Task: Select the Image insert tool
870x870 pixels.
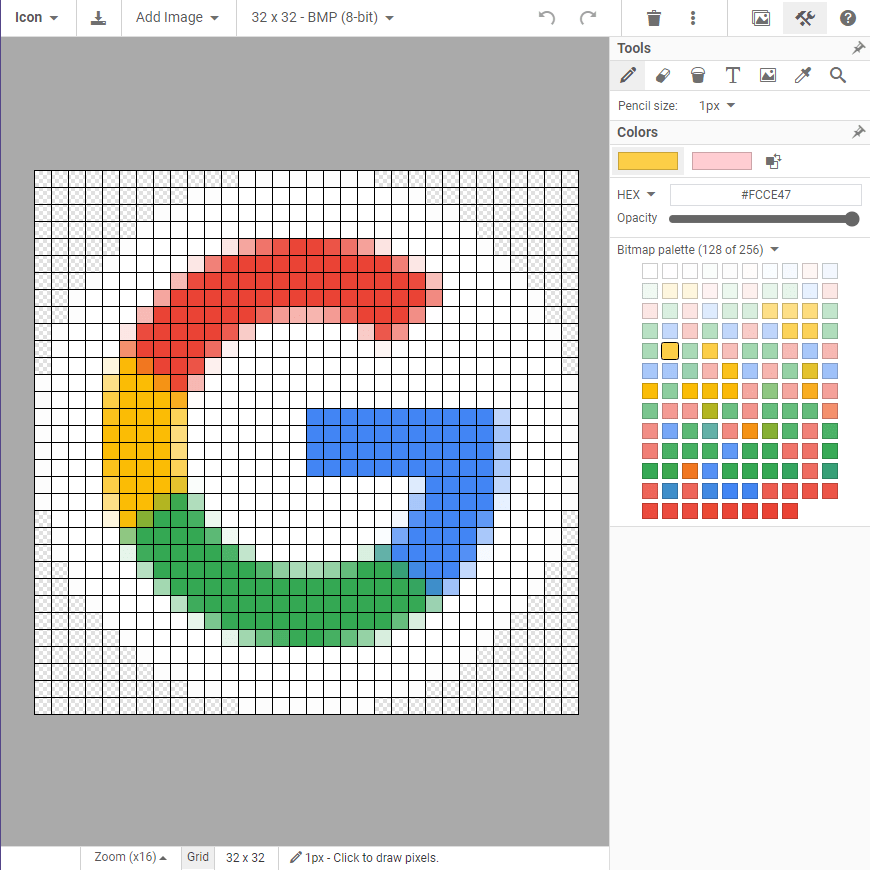Action: click(x=768, y=75)
